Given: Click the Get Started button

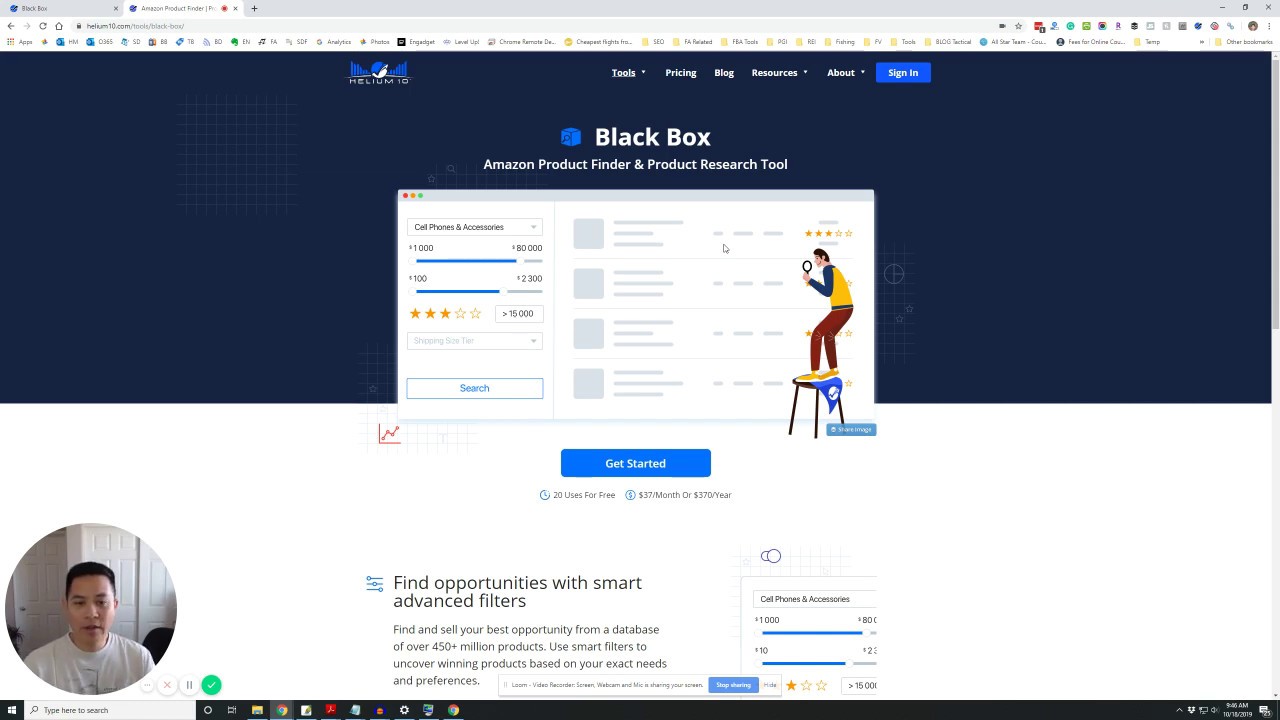Looking at the screenshot, I should [x=635, y=463].
